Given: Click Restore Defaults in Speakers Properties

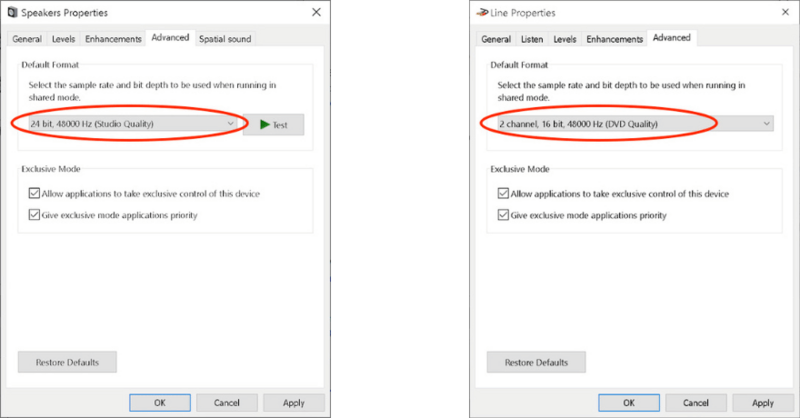Looking at the screenshot, I should tap(67, 362).
